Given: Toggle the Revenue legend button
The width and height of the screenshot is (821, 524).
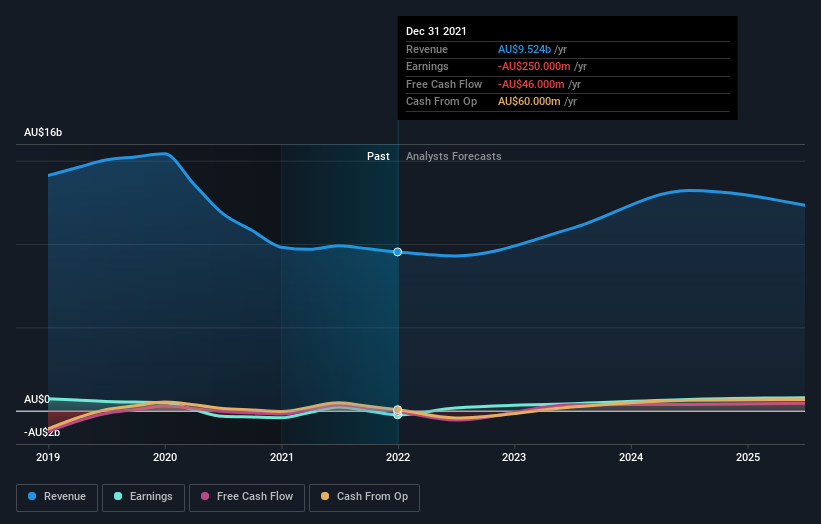Looking at the screenshot, I should pyautogui.click(x=57, y=497).
